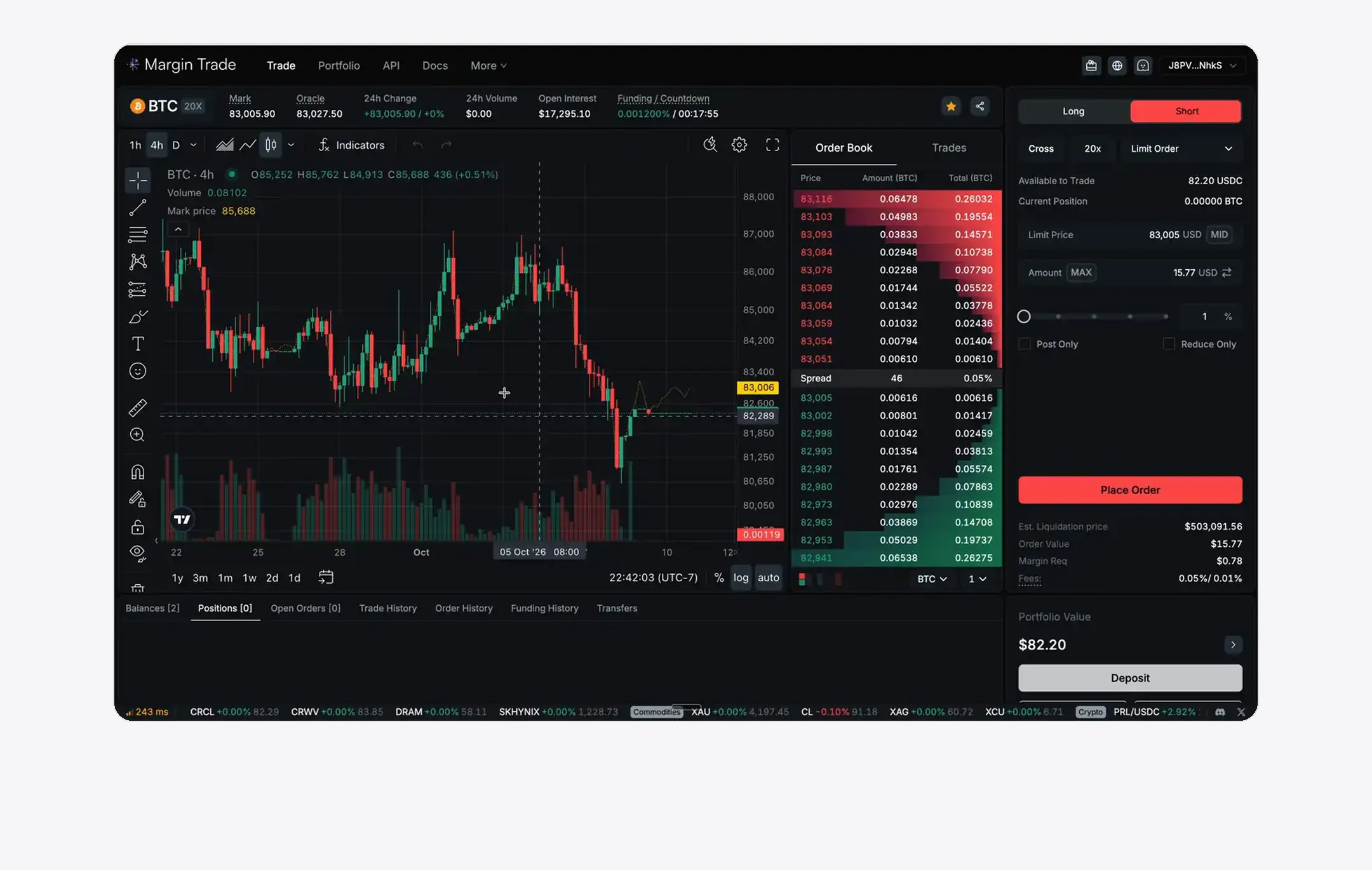Open the BTC denomination dropdown in order book
Viewport: 1372px width, 870px height.
[932, 579]
